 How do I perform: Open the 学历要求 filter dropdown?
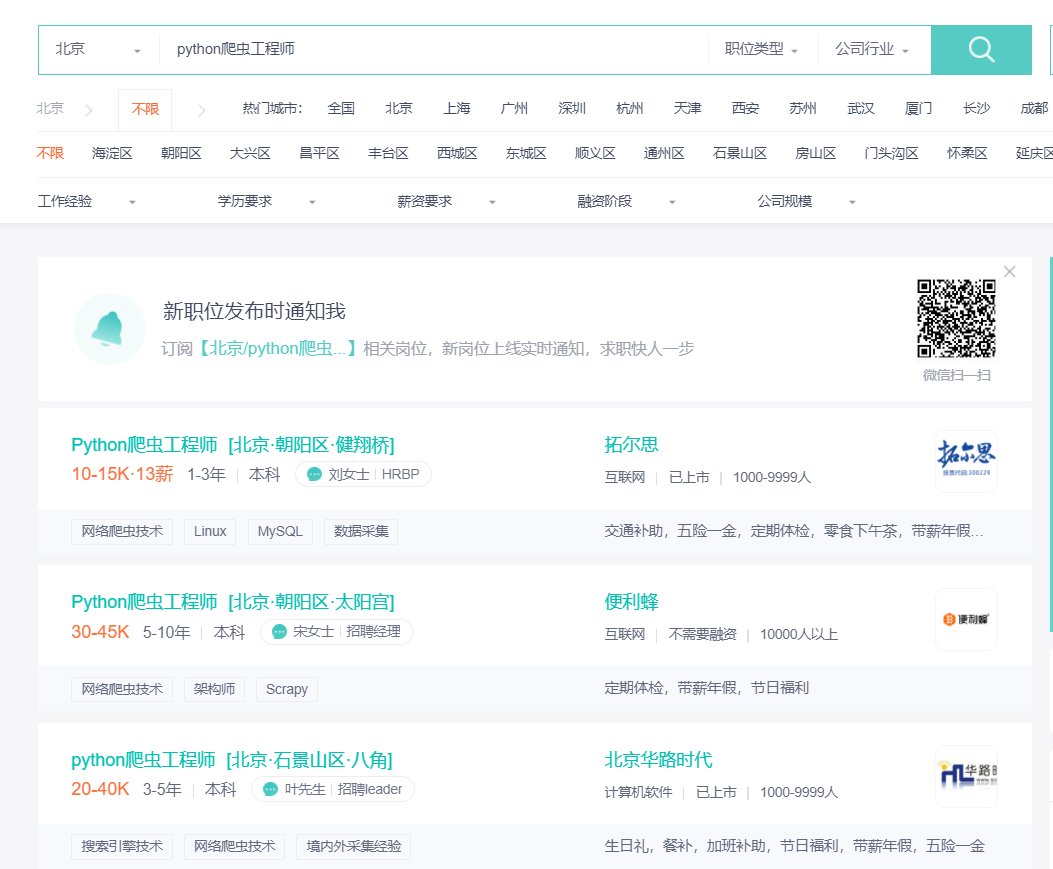[x=267, y=201]
